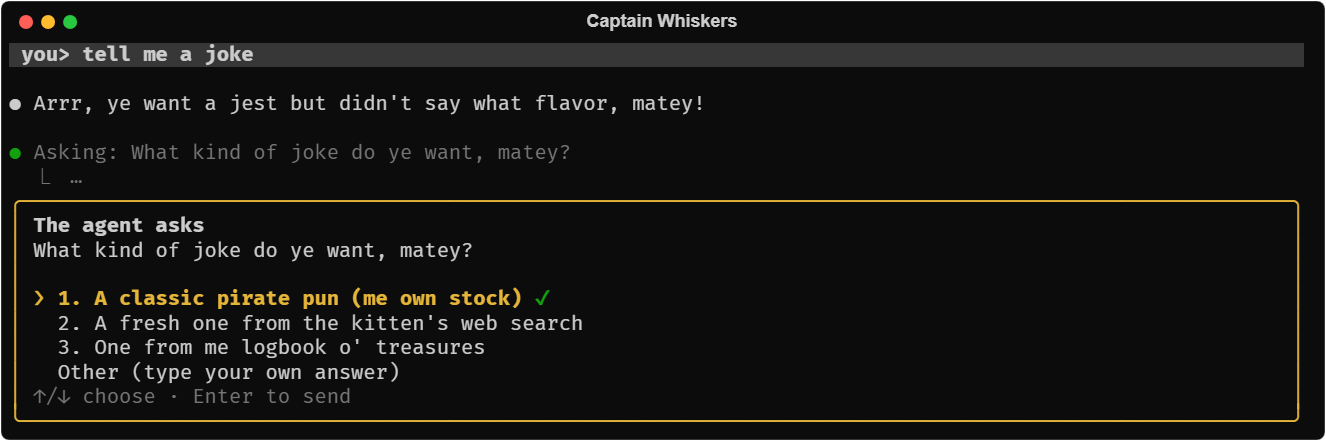Click the white bullet beside the Arrr message
Viewport: 1326px width, 441px height.
pos(15,104)
